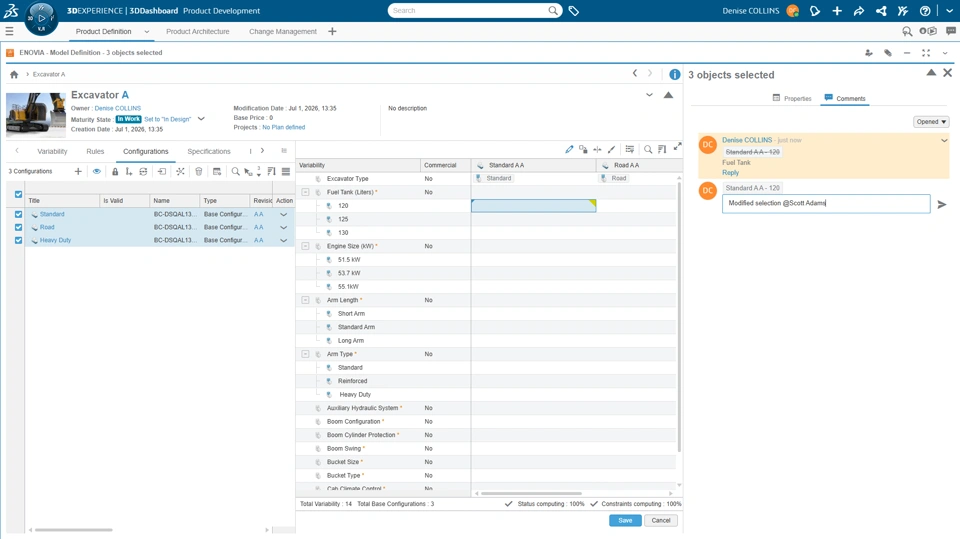Open the No Plan defined link
Viewport: 960px width, 539px height.
[283, 127]
